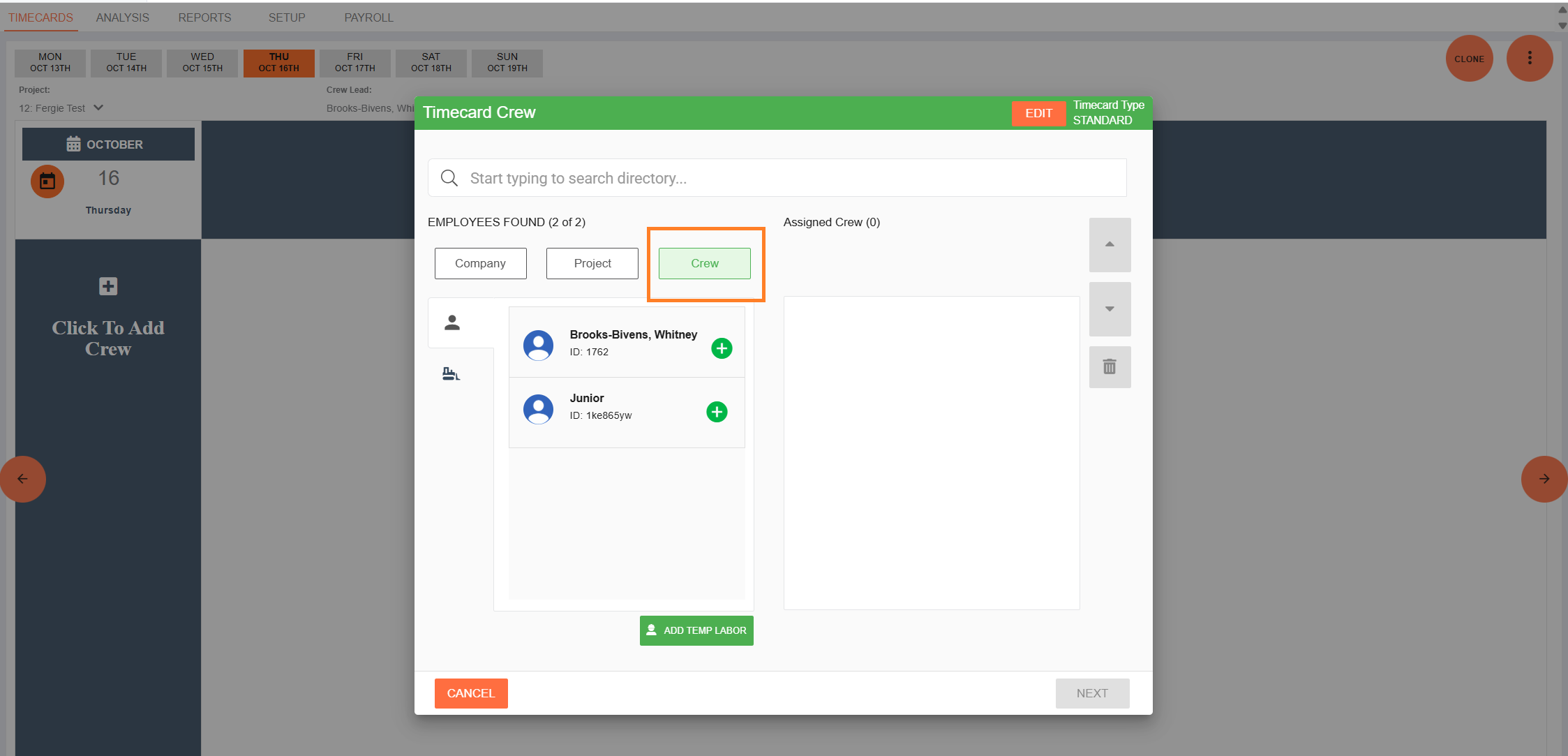Click the orange calendar date icon
This screenshot has height=756, width=1568.
47,181
